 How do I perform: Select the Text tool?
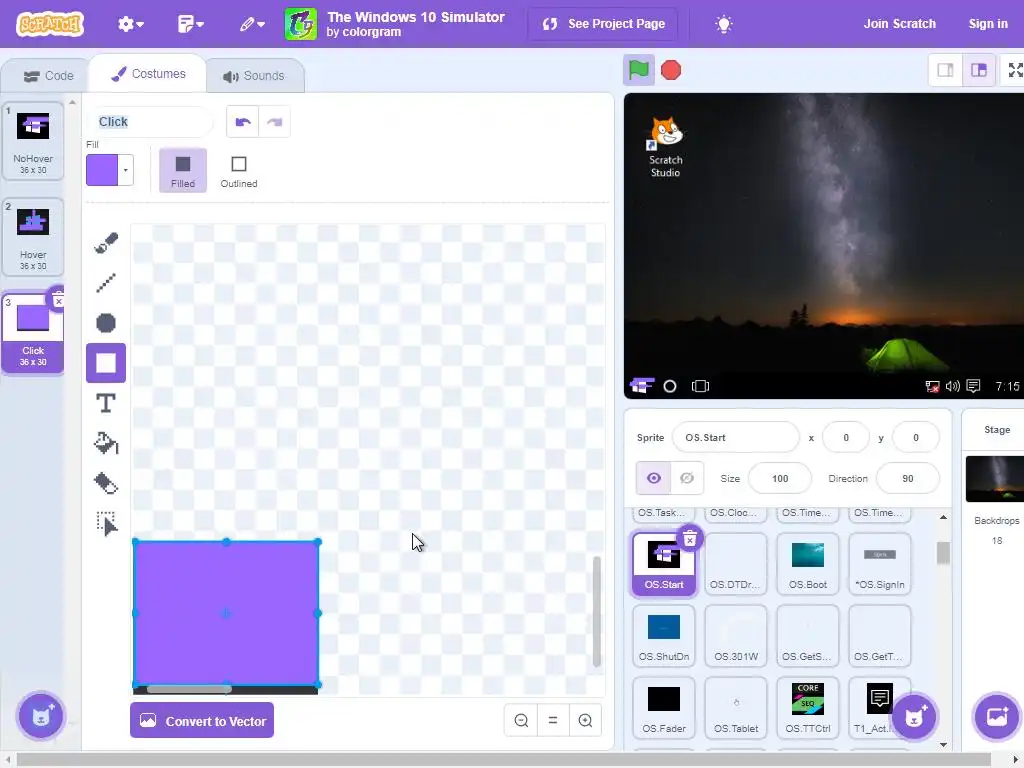(106, 404)
